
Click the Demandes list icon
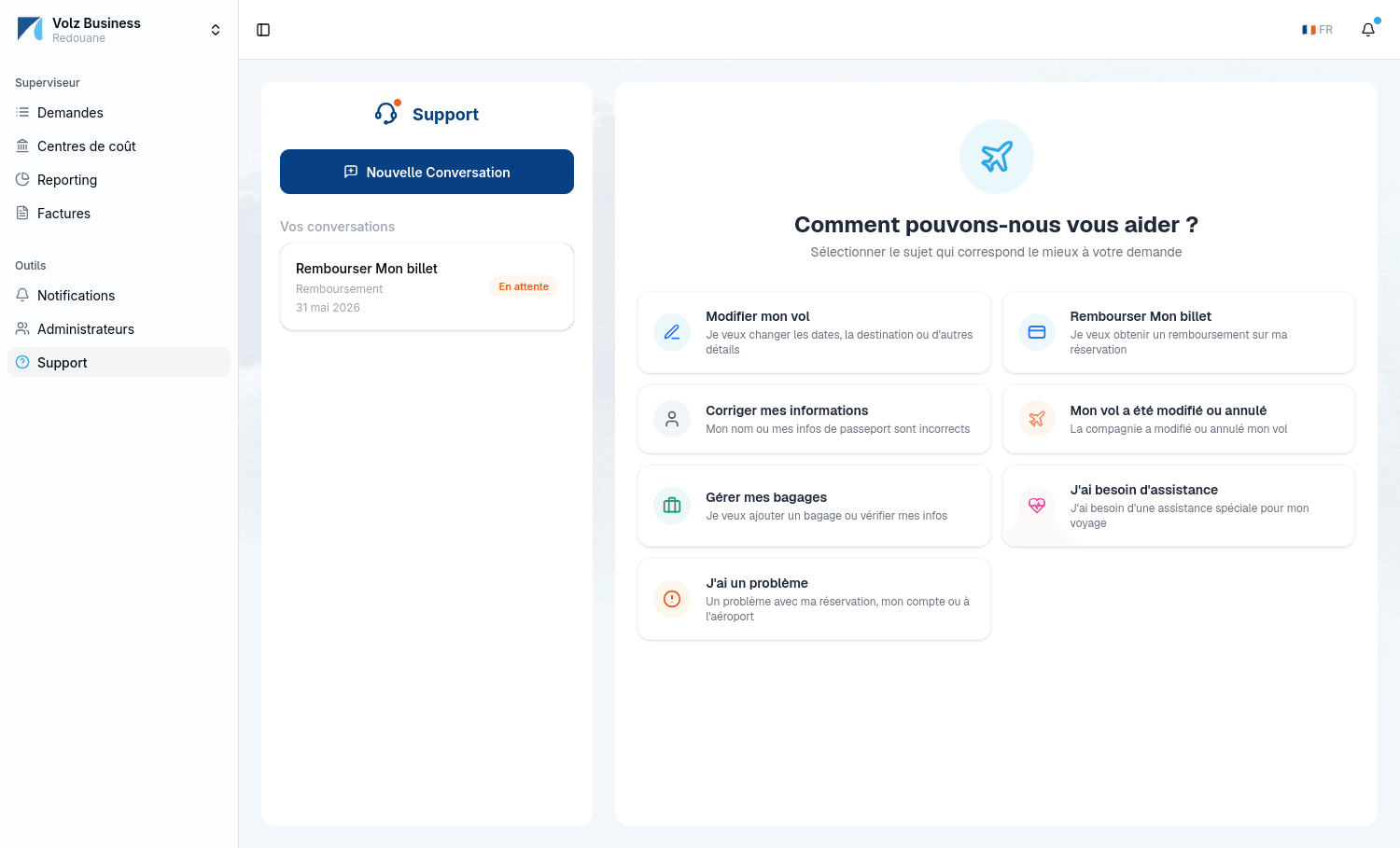tap(22, 112)
